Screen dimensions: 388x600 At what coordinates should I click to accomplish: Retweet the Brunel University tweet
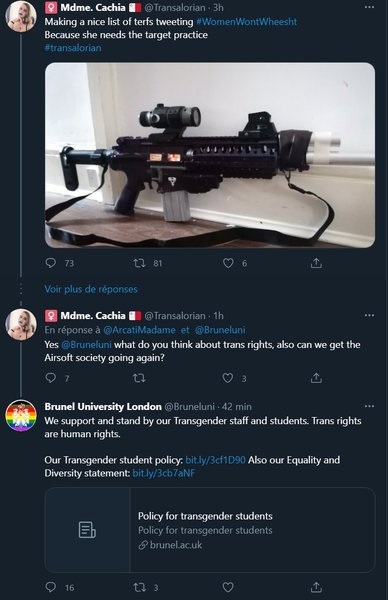[139, 587]
